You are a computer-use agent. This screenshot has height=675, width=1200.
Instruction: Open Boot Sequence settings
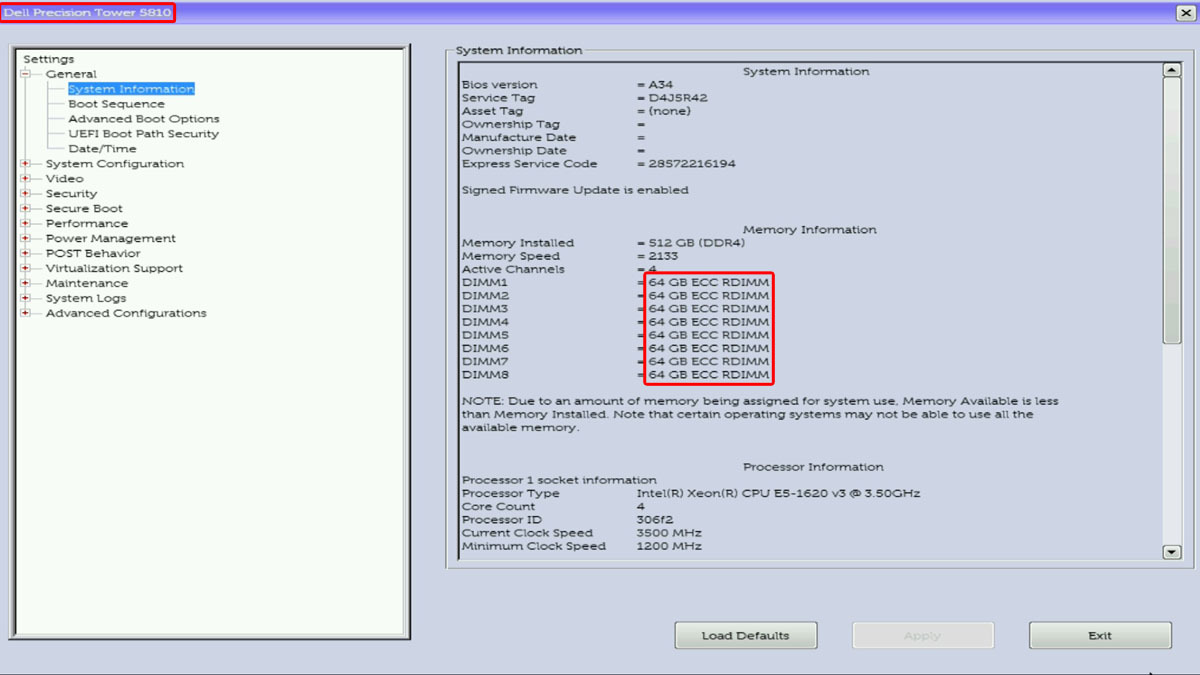click(x=116, y=104)
